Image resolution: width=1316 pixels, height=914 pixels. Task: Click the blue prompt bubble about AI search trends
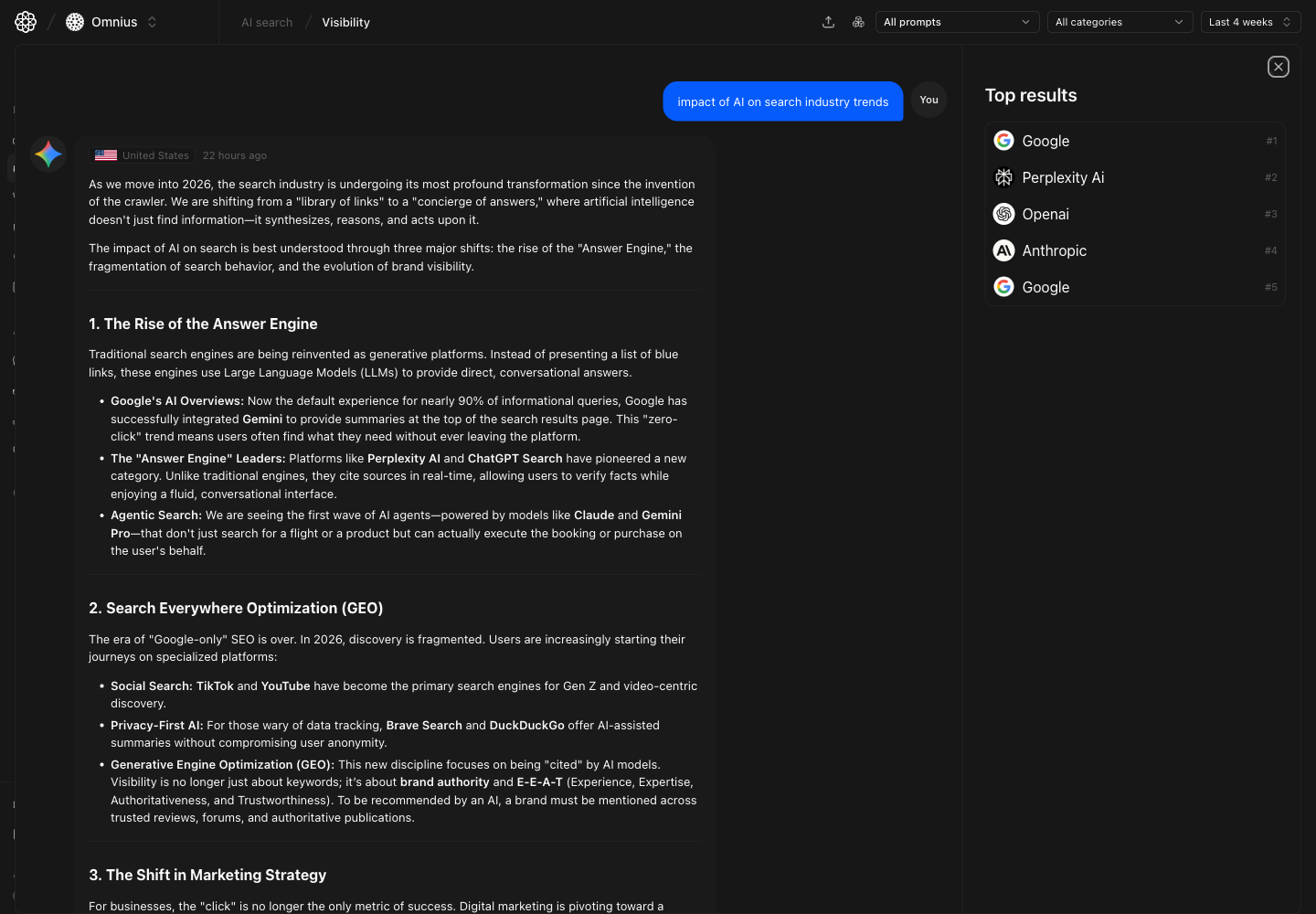click(x=782, y=101)
